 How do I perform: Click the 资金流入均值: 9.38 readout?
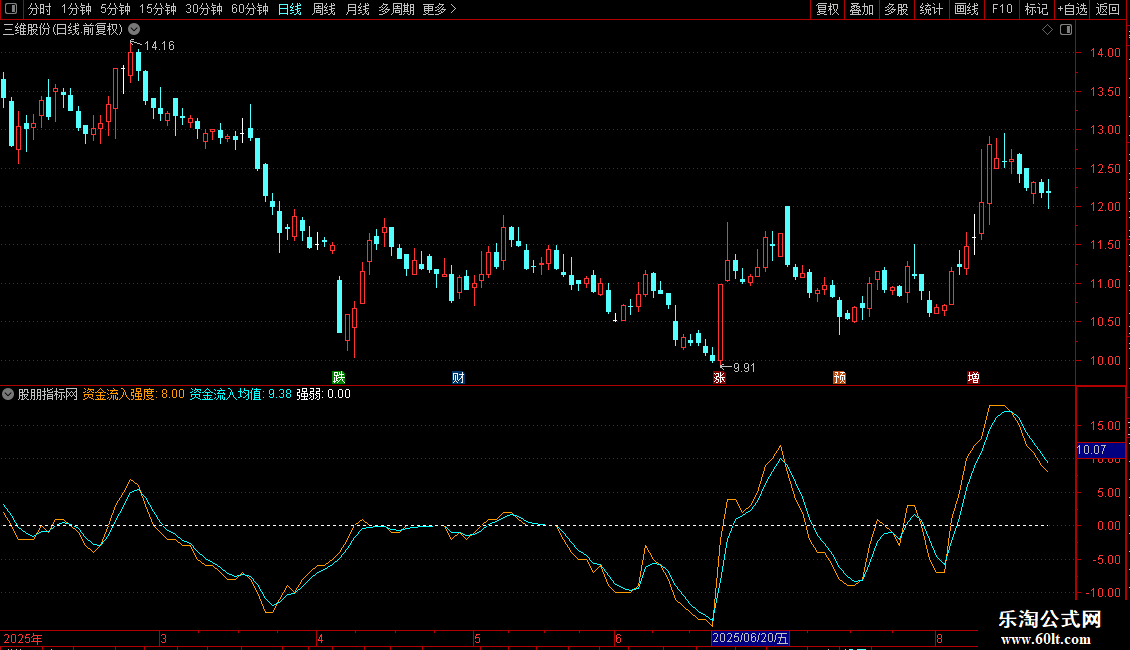[x=241, y=394]
